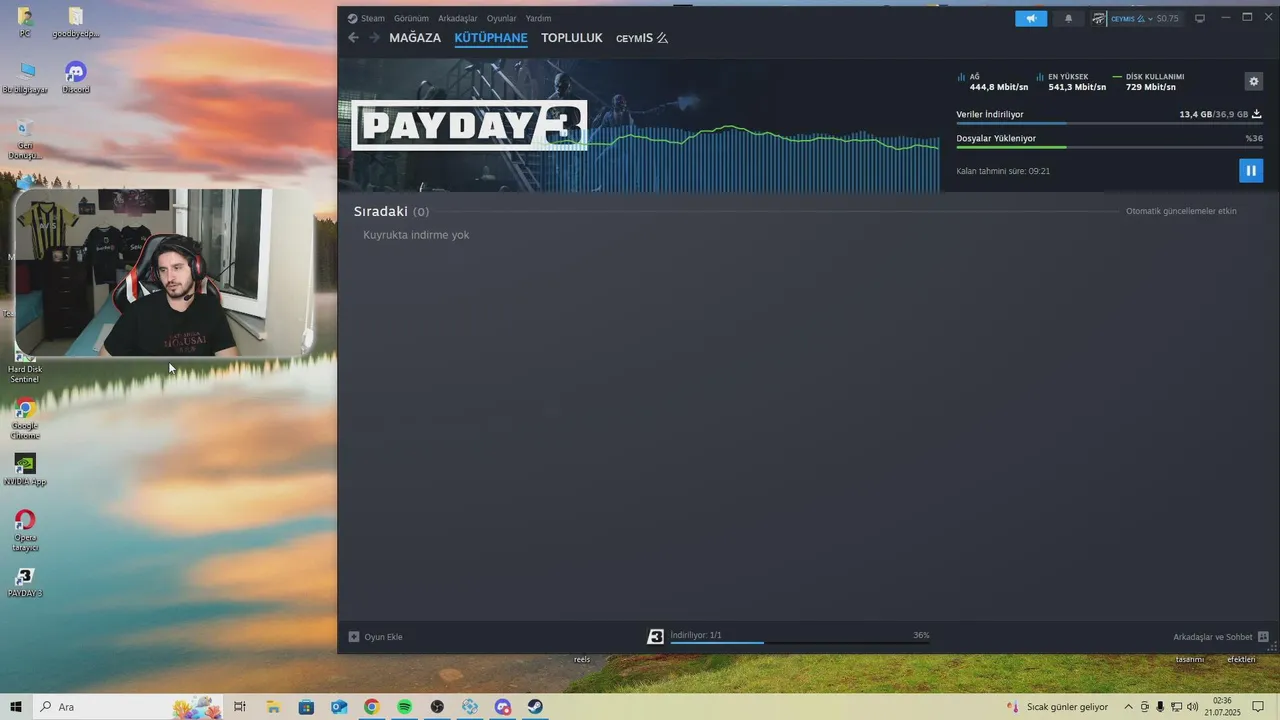This screenshot has width=1280, height=720.
Task: Open the Sıcak günler geliyor weather widget
Action: [1058, 707]
